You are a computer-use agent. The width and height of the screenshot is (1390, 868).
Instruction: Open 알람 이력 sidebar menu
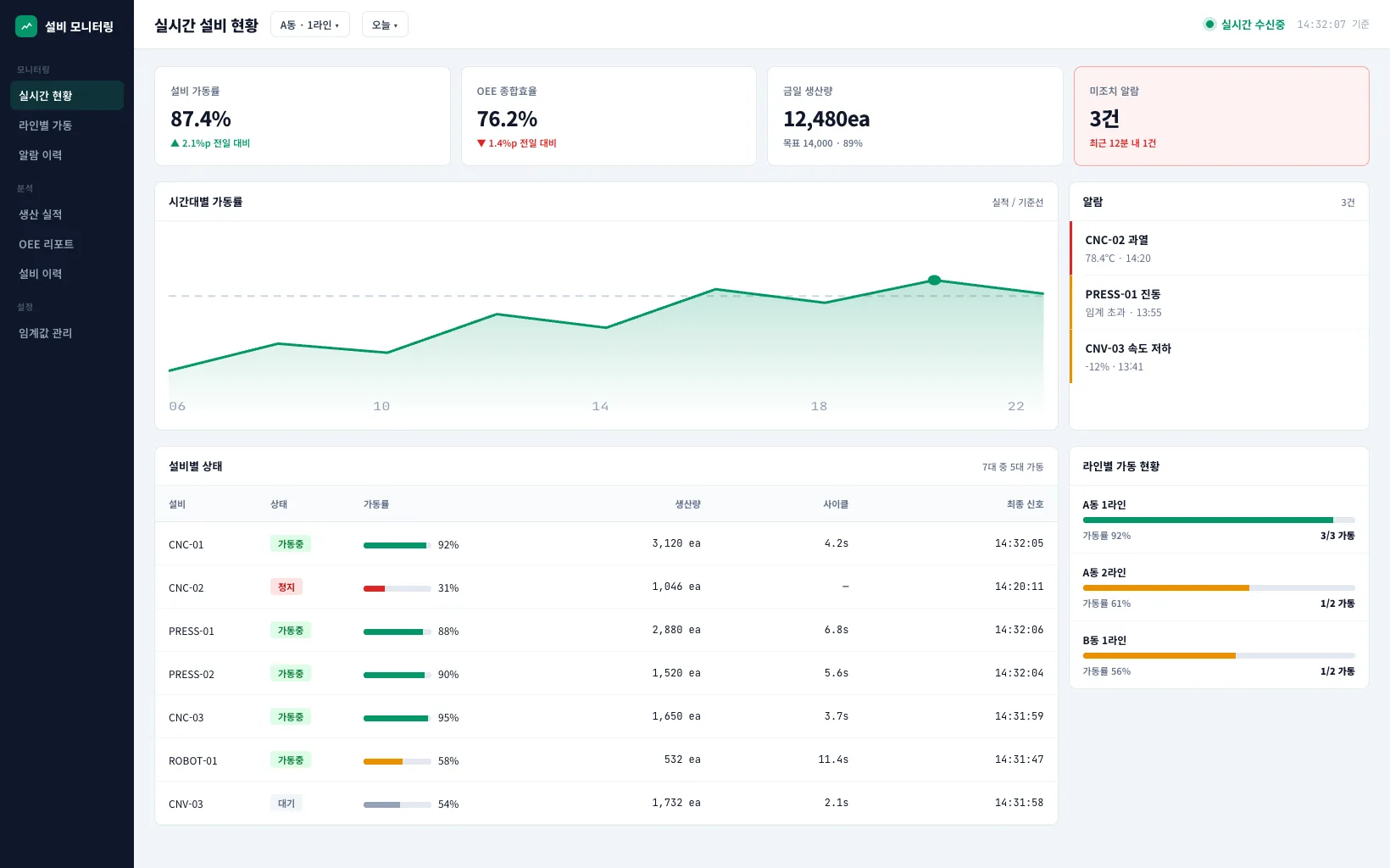tap(67, 155)
